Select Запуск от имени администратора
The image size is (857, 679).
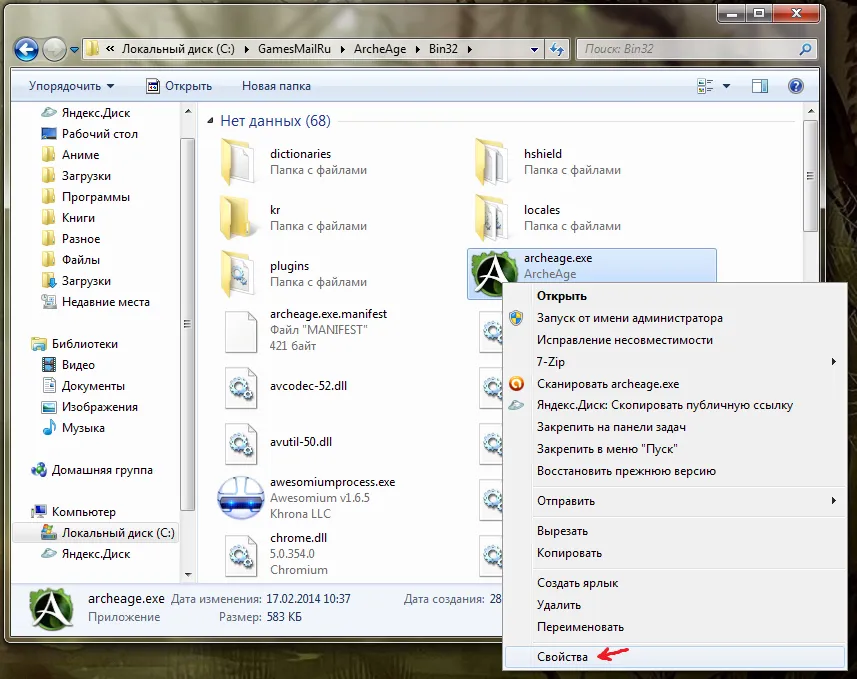629,318
